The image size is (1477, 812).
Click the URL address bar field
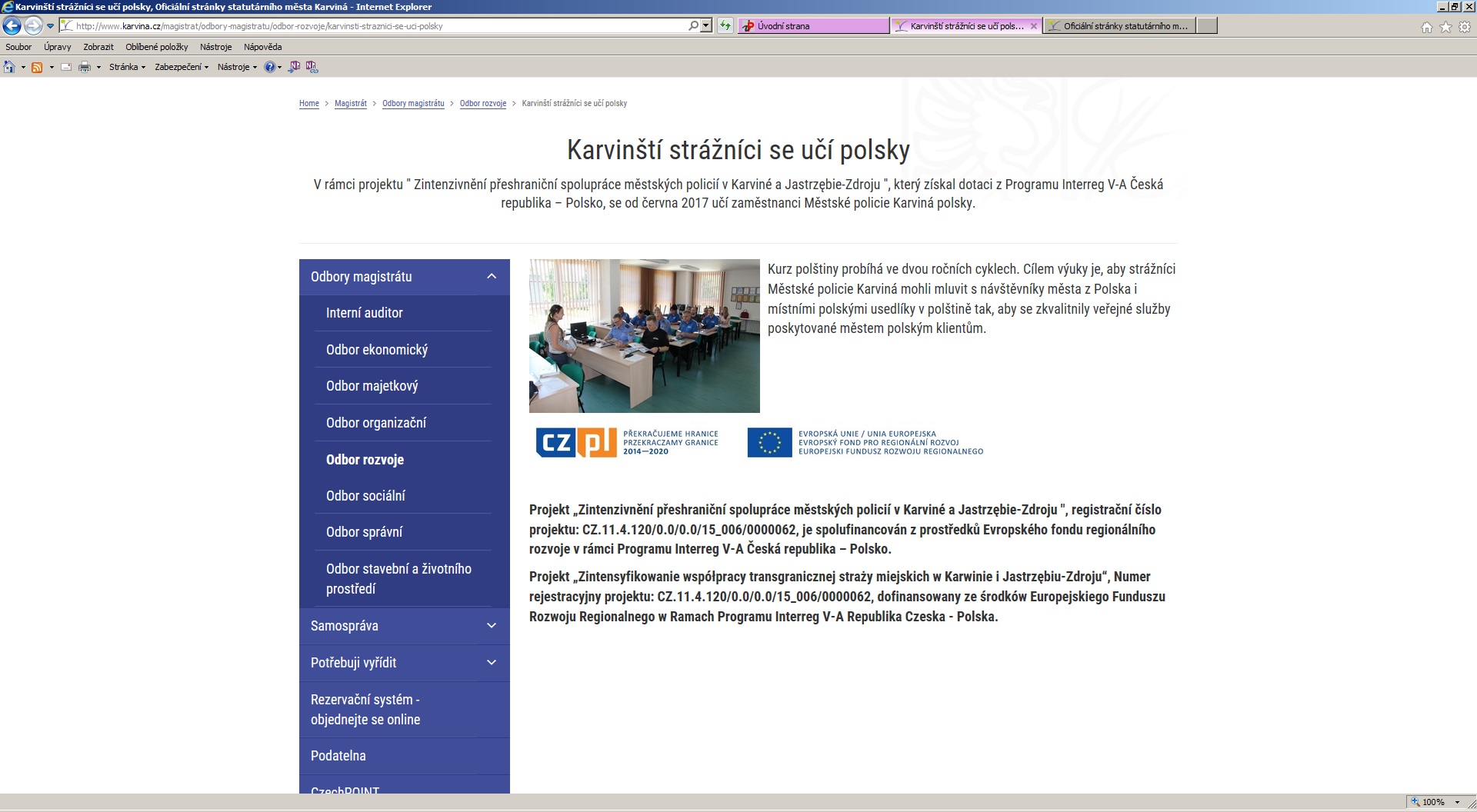[377, 26]
